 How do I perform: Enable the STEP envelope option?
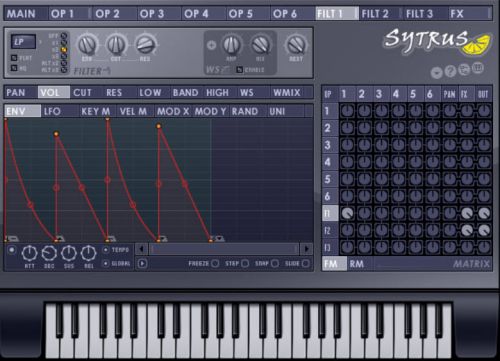pyautogui.click(x=245, y=264)
